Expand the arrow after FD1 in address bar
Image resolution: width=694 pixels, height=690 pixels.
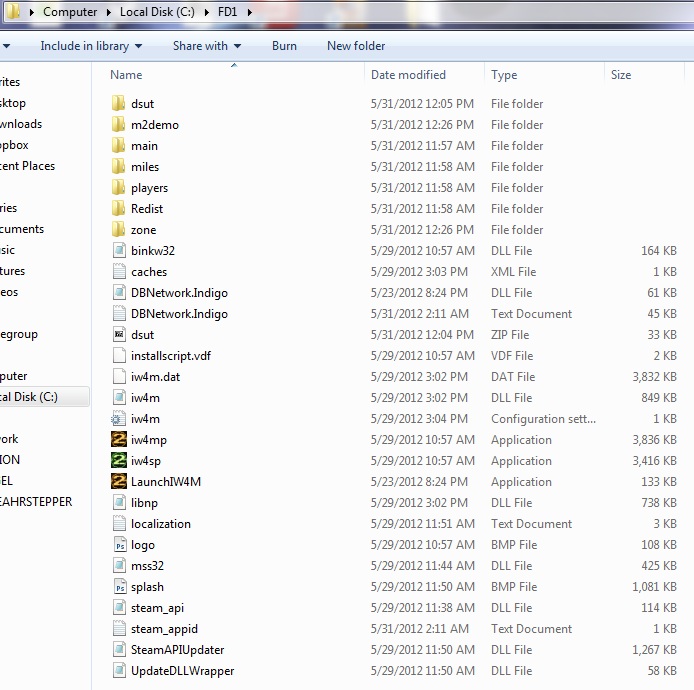[250, 12]
